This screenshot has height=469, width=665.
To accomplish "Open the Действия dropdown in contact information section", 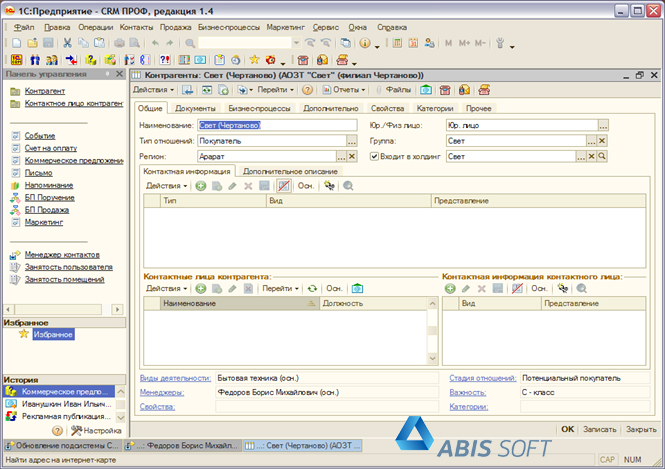I will 166,186.
